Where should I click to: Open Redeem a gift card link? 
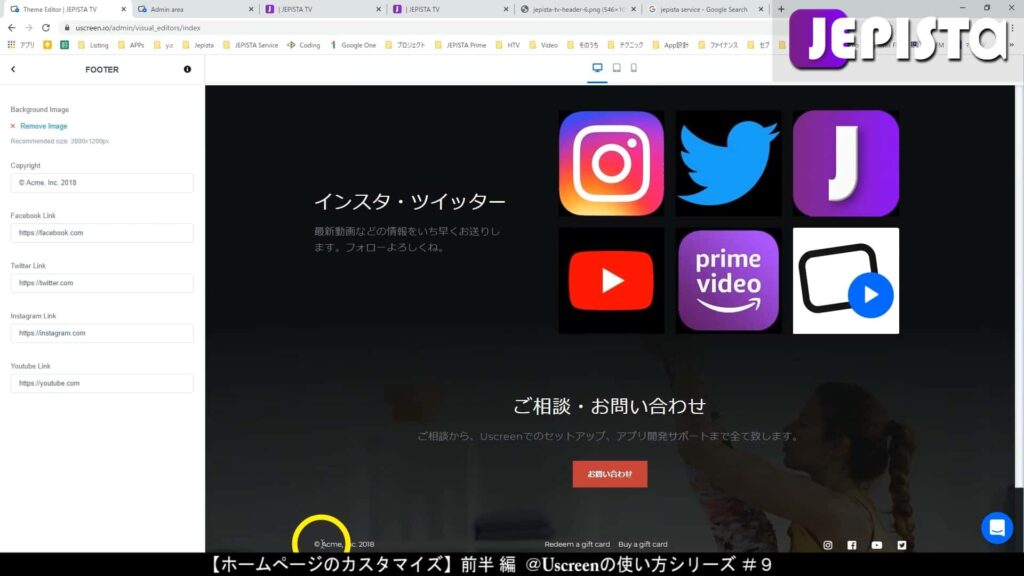tap(577, 544)
